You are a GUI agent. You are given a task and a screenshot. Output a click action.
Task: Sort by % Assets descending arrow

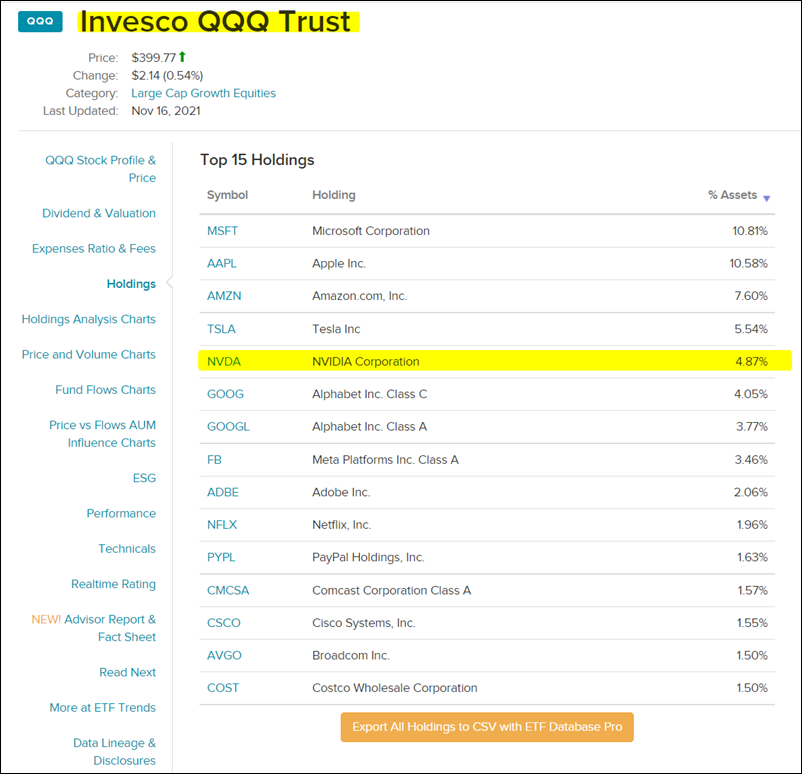[x=766, y=198]
